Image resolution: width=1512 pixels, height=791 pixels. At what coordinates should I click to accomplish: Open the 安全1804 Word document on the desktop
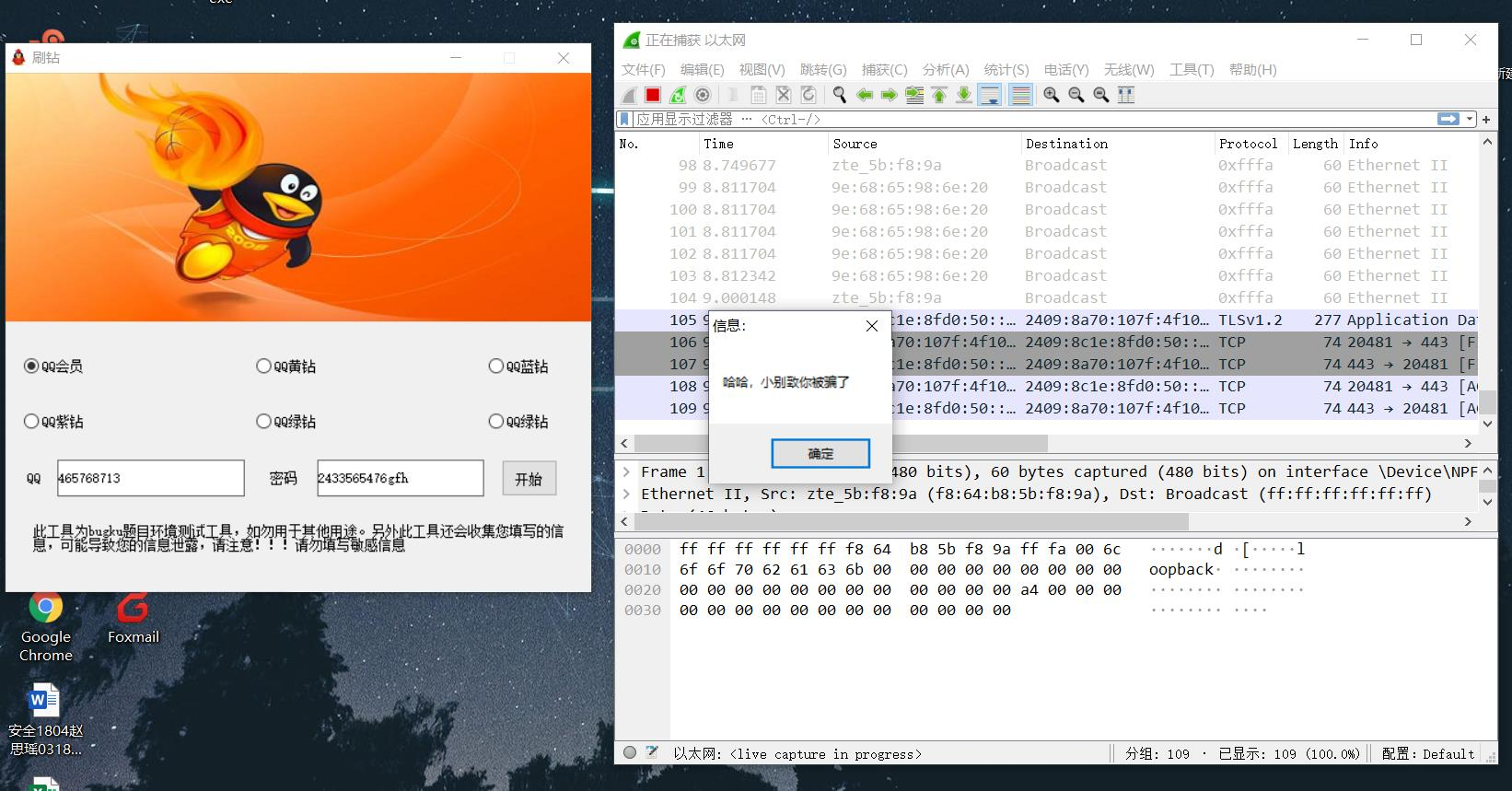[x=45, y=720]
